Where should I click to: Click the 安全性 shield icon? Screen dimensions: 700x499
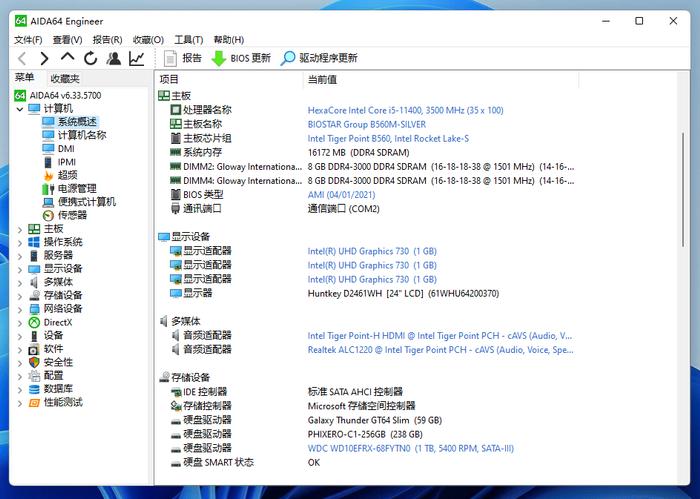[x=34, y=362]
